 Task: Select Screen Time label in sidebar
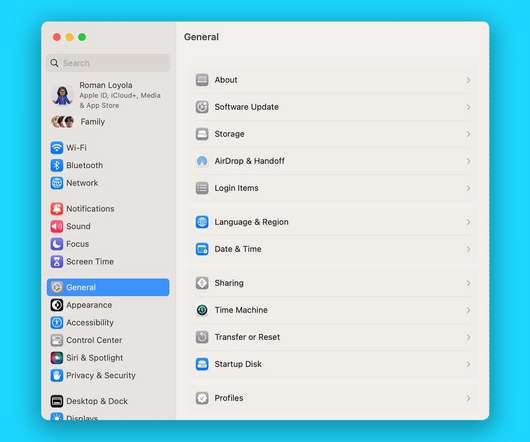[90, 262]
